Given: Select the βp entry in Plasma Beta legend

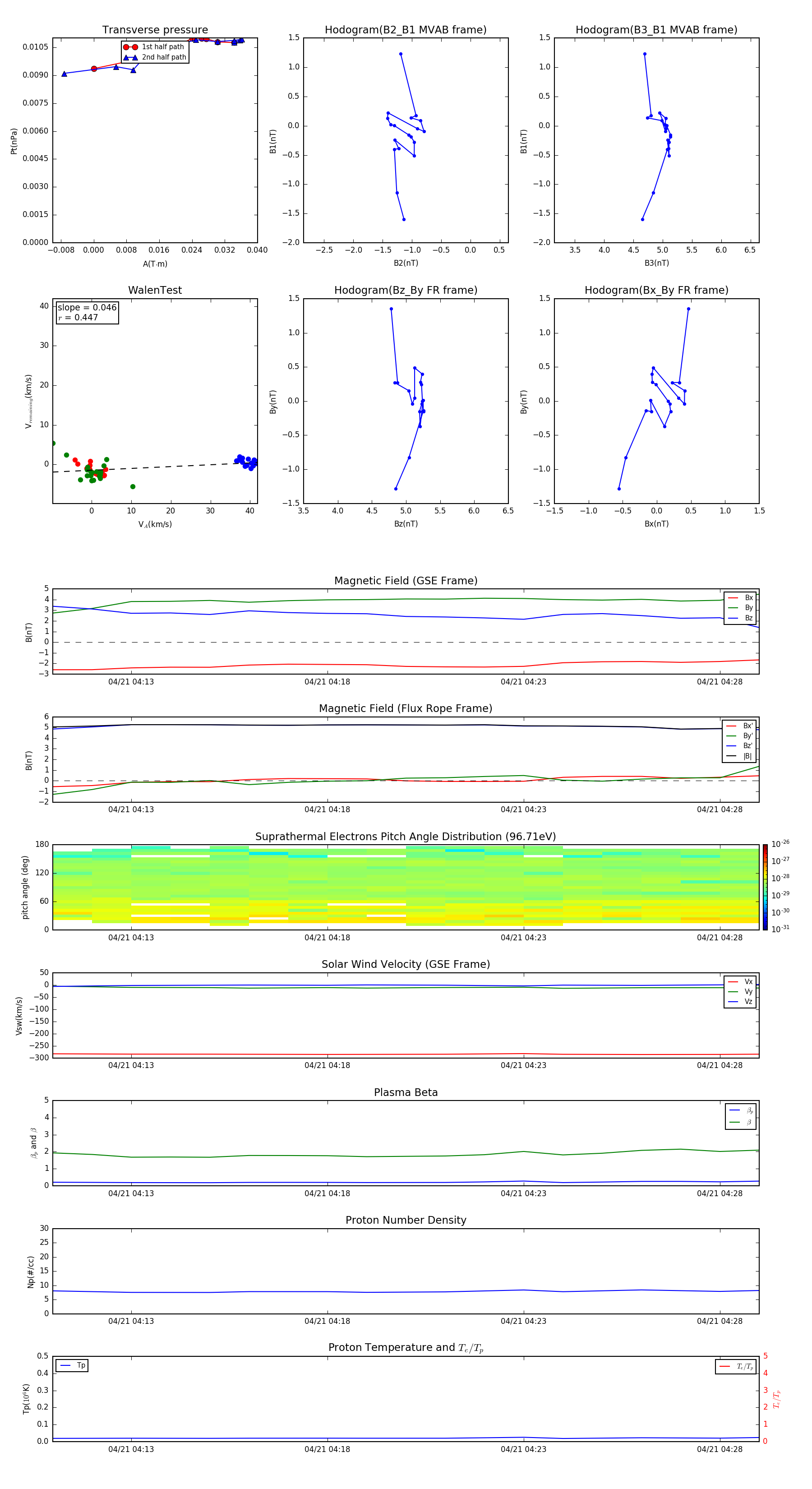Looking at the screenshot, I should (742, 1110).
